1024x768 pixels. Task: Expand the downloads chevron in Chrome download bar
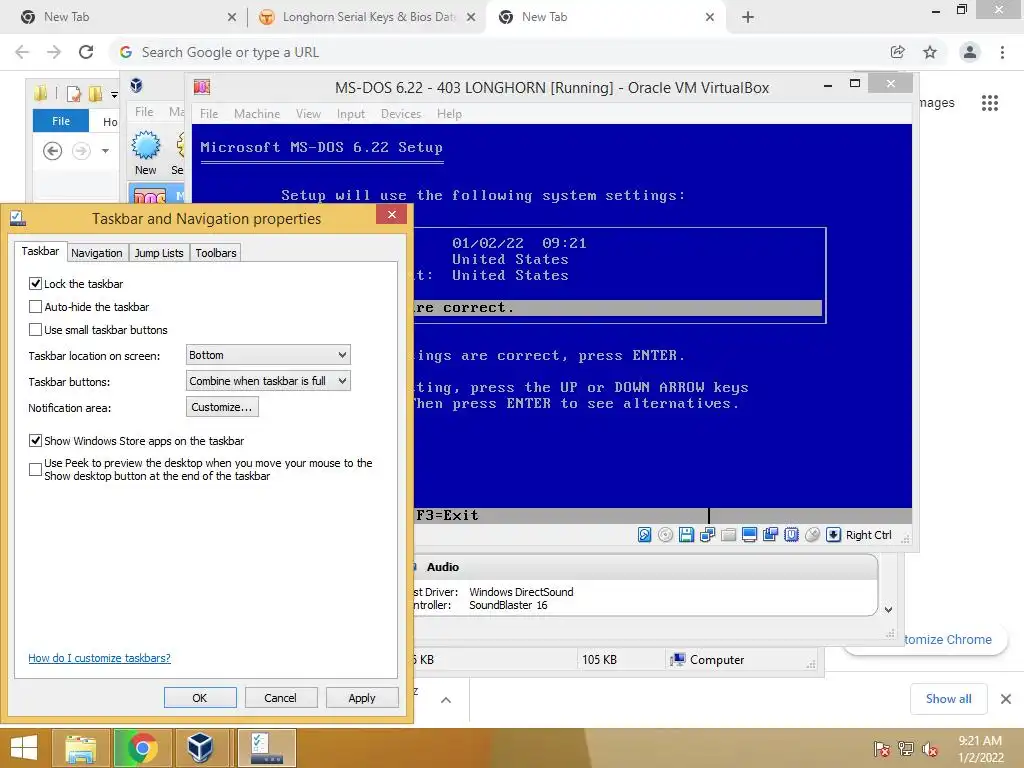coord(446,700)
